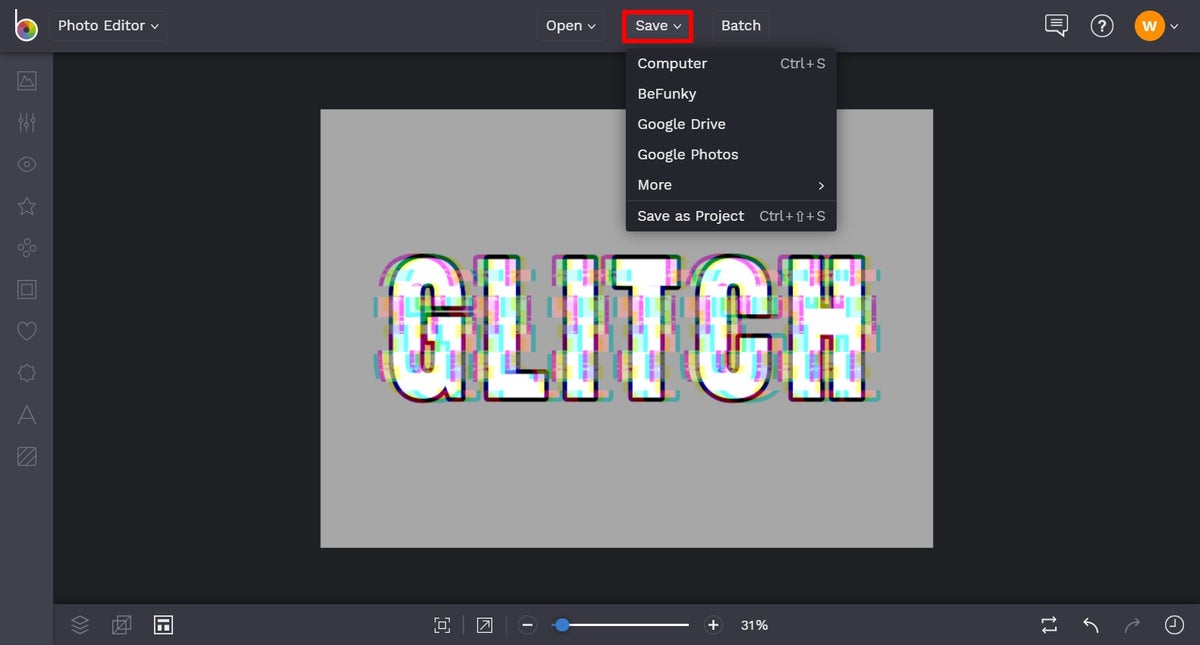The height and width of the screenshot is (645, 1200).
Task: Open the Photo Editor mode dropdown
Action: coord(107,25)
